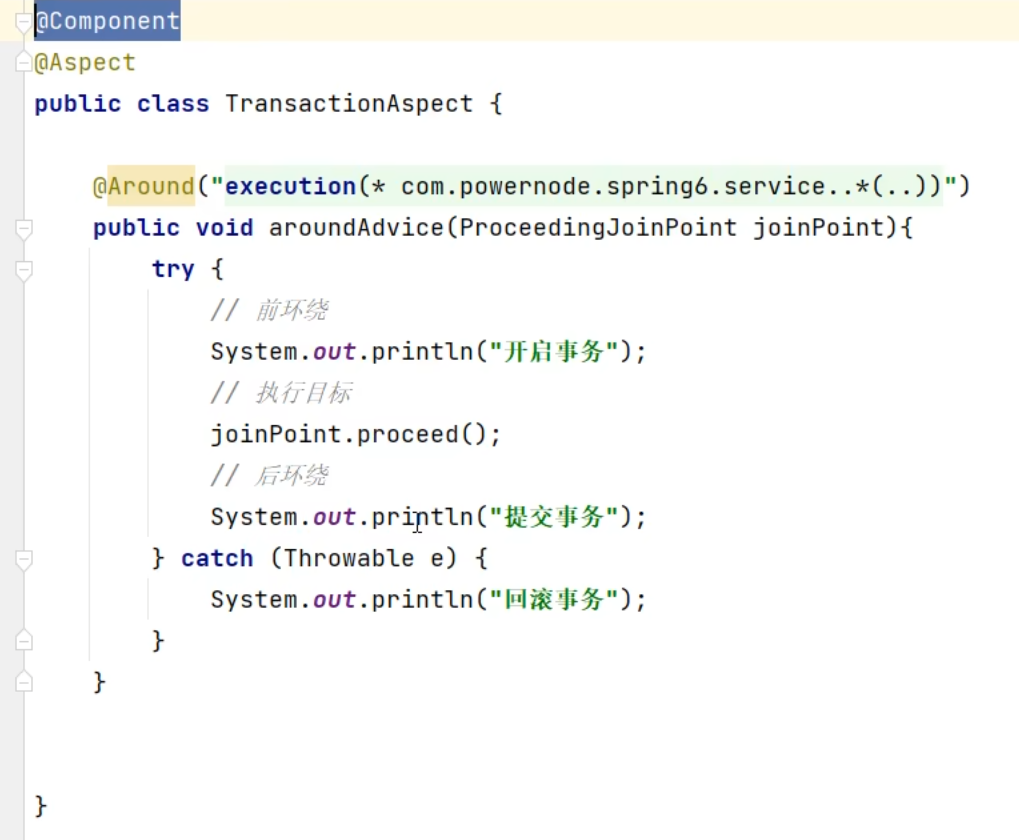Collapse the catch block gutter marker

coord(23,559)
